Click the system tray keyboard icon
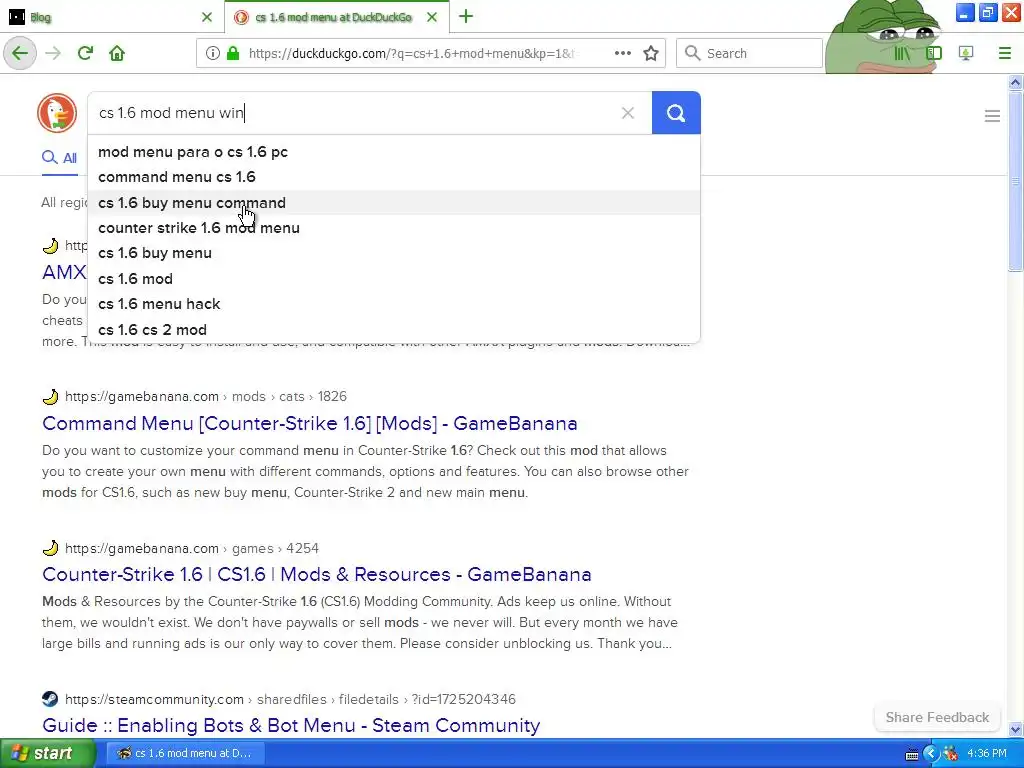The height and width of the screenshot is (768, 1024). point(912,754)
